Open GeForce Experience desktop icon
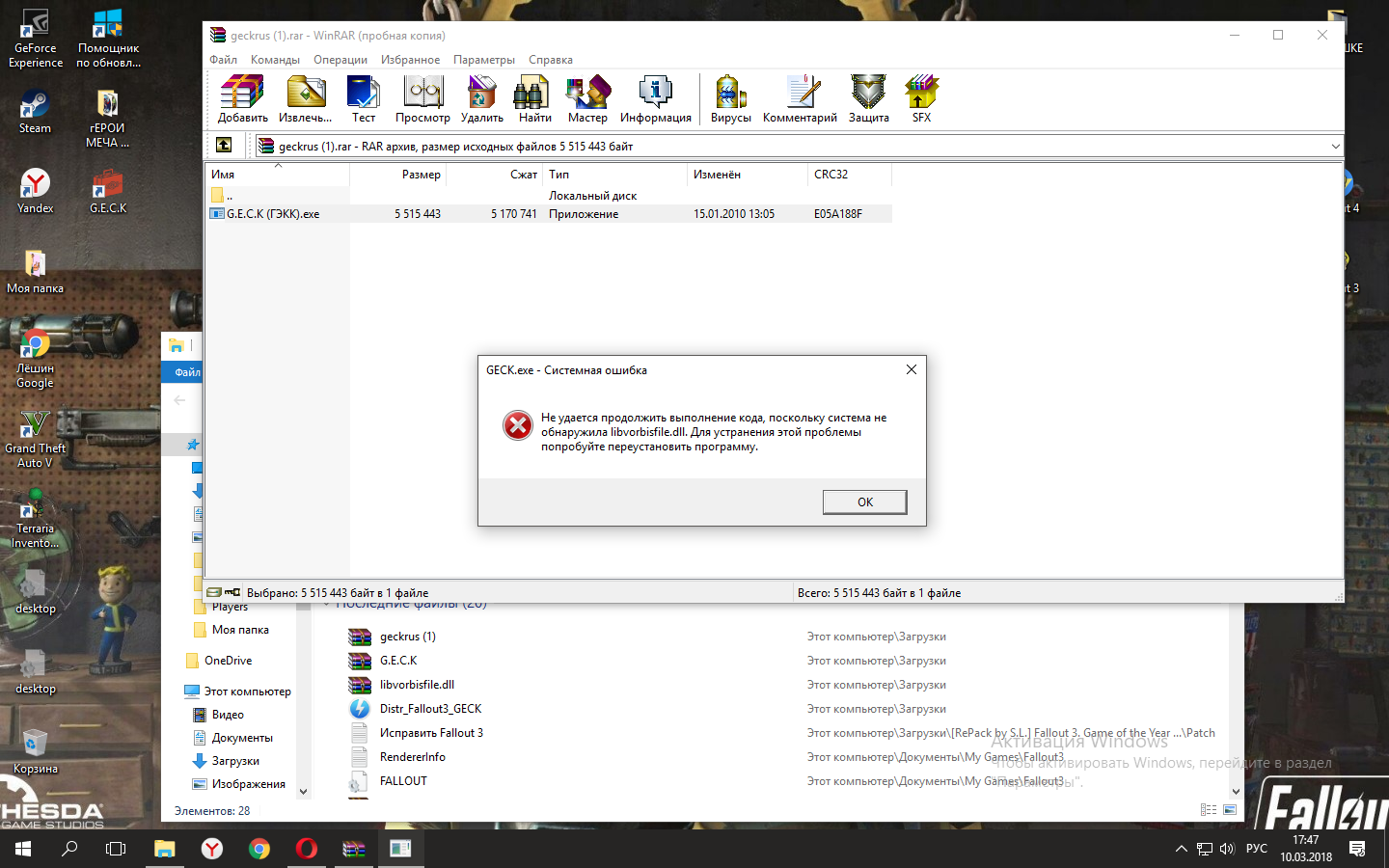This screenshot has width=1389, height=868. (36, 39)
